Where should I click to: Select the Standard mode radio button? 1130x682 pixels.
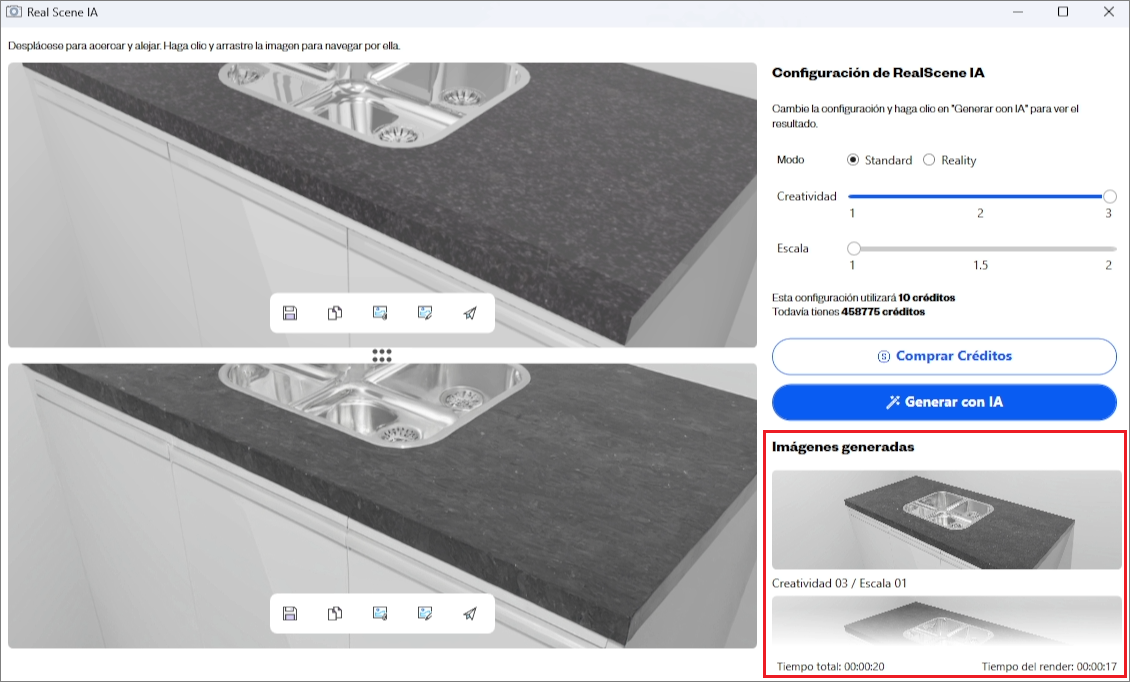[x=853, y=160]
